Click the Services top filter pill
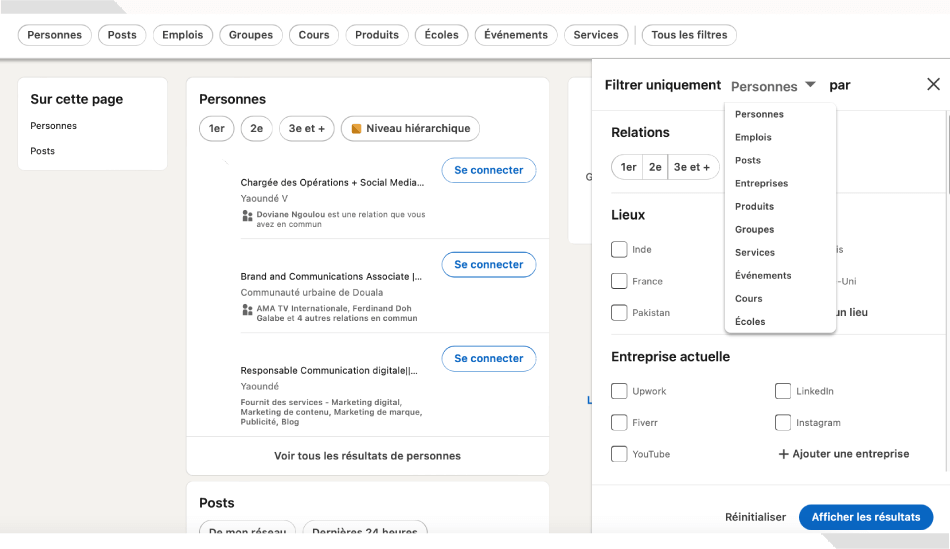The image size is (950, 549). click(x=596, y=35)
